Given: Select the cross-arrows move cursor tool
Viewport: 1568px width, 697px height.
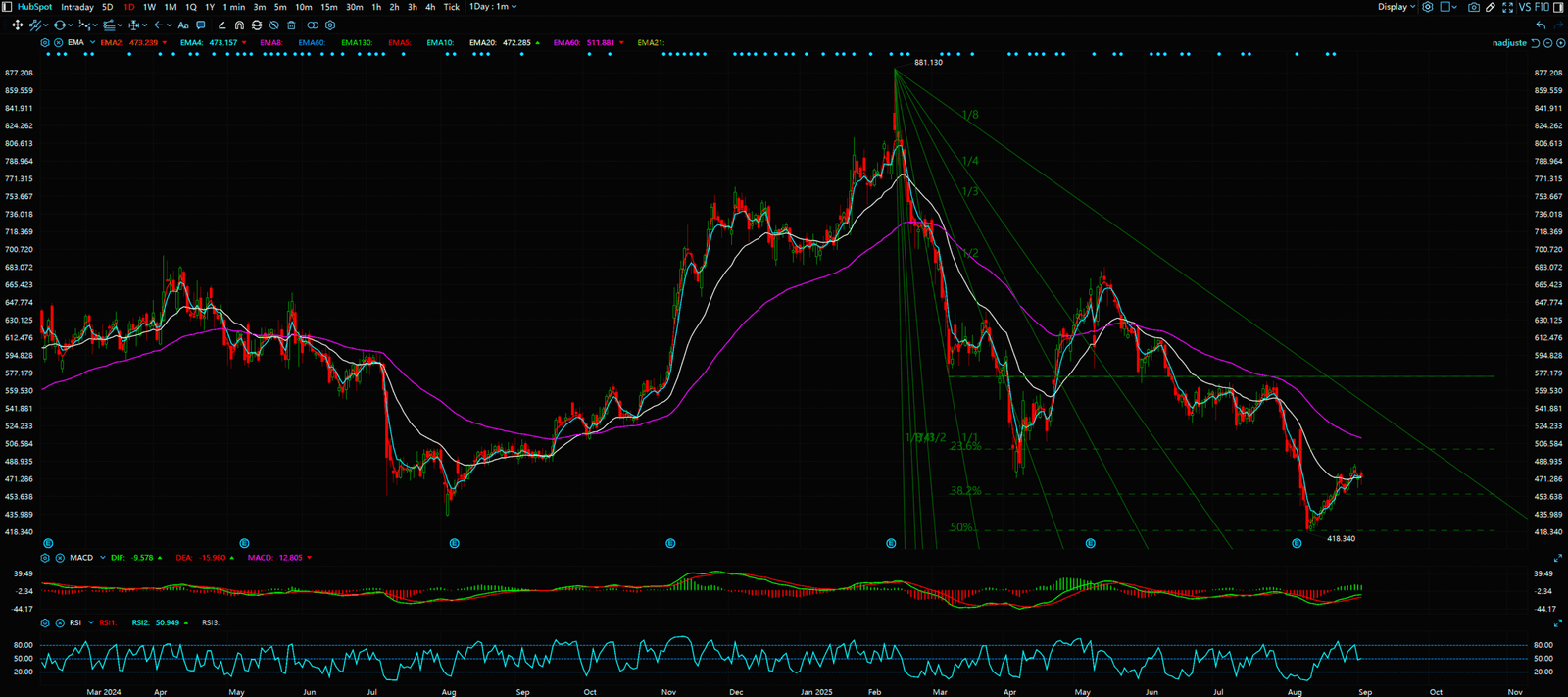Looking at the screenshot, I should pos(17,25).
